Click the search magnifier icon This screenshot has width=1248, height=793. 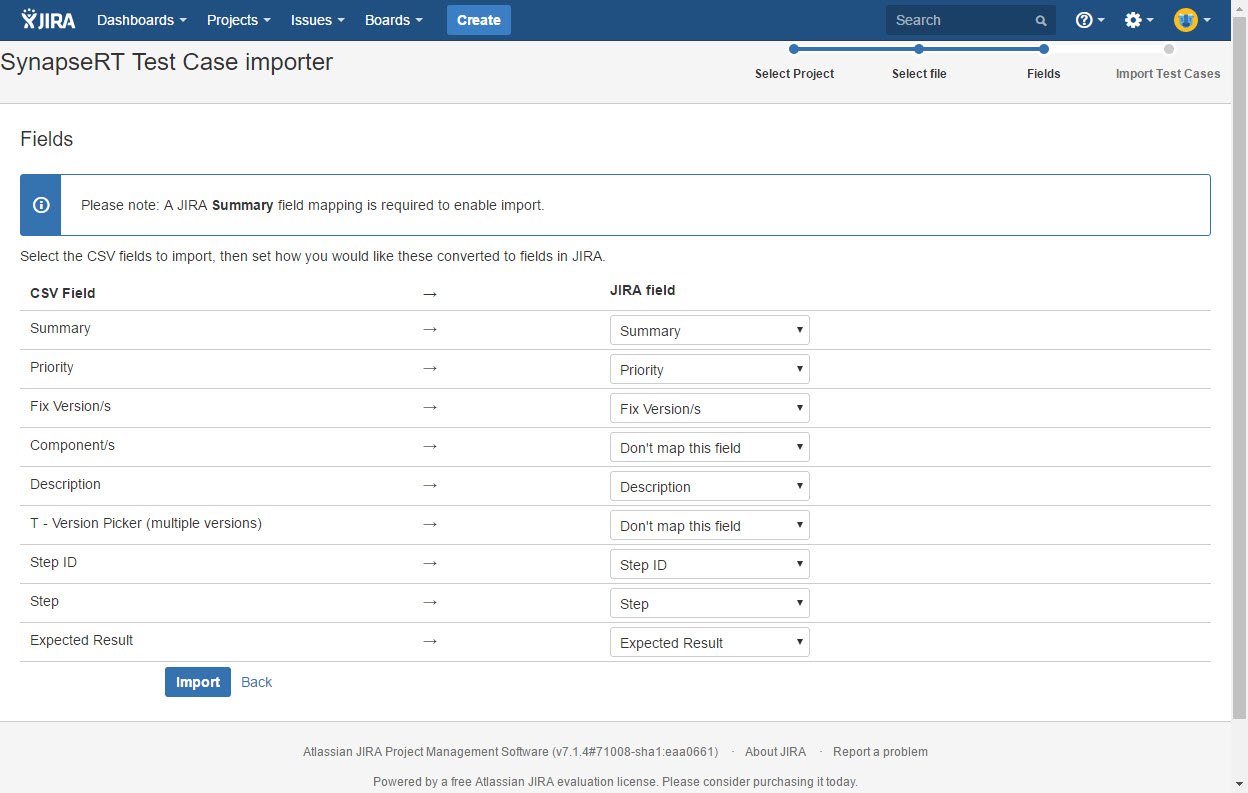pos(1041,20)
